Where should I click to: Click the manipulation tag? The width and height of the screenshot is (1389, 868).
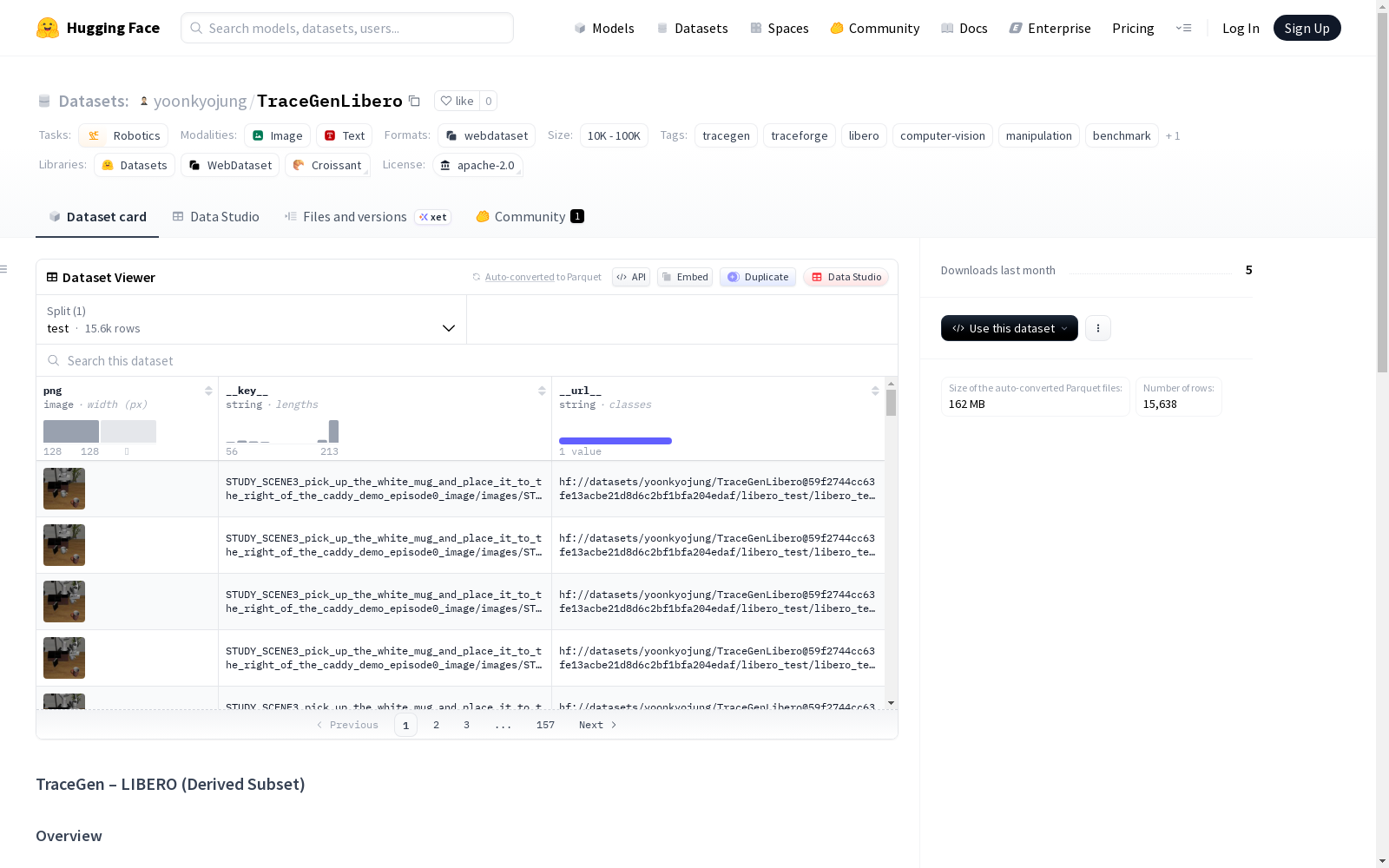[1039, 135]
